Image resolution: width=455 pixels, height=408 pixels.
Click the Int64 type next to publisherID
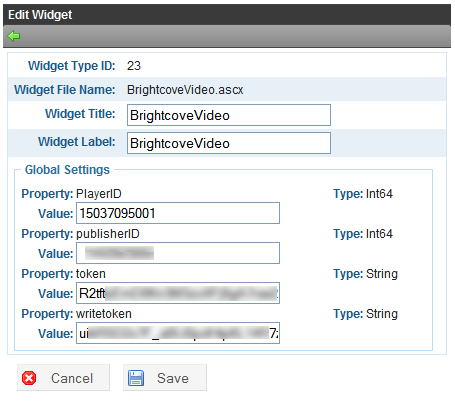click(x=379, y=234)
